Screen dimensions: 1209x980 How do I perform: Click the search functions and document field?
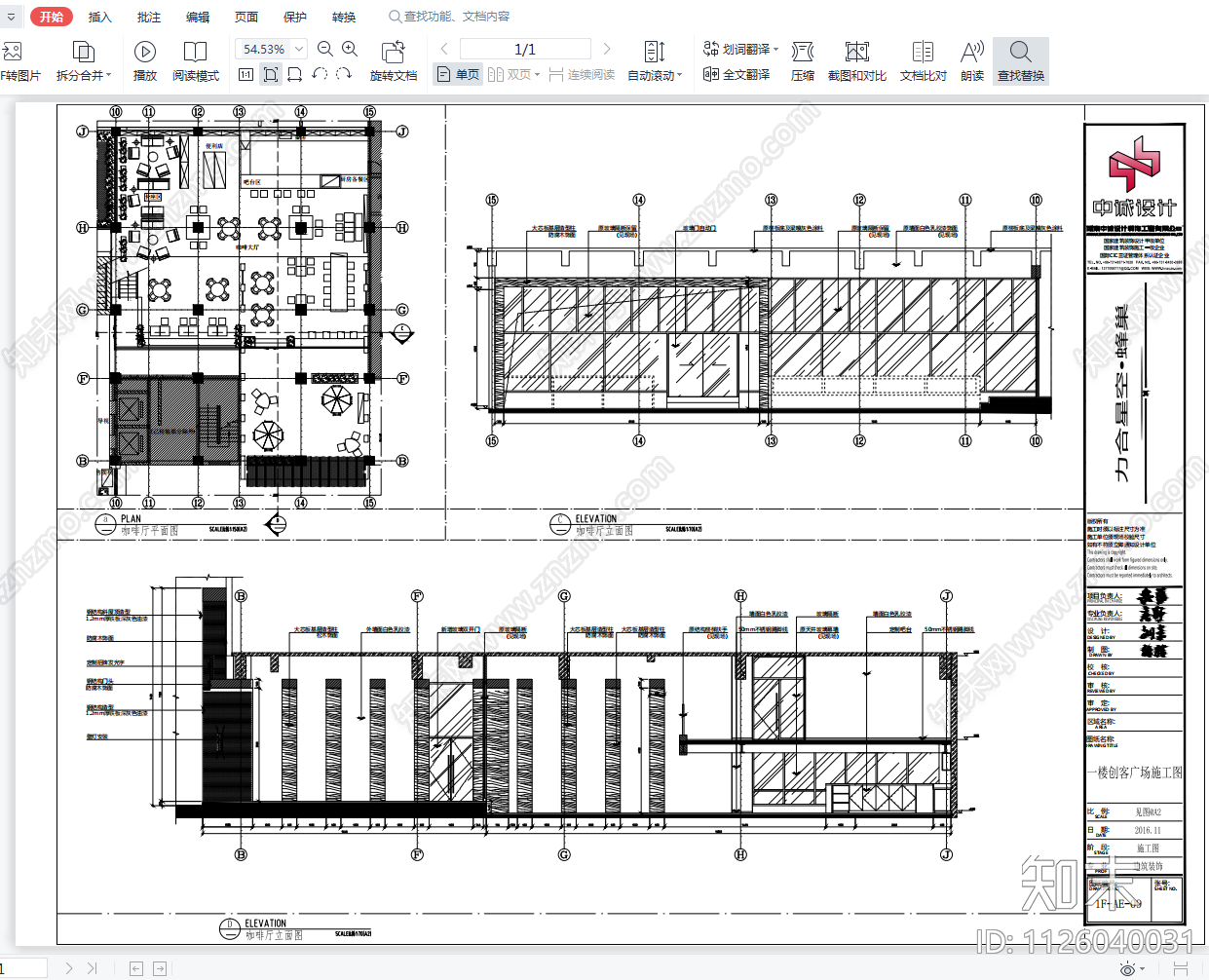pyautogui.click(x=450, y=17)
